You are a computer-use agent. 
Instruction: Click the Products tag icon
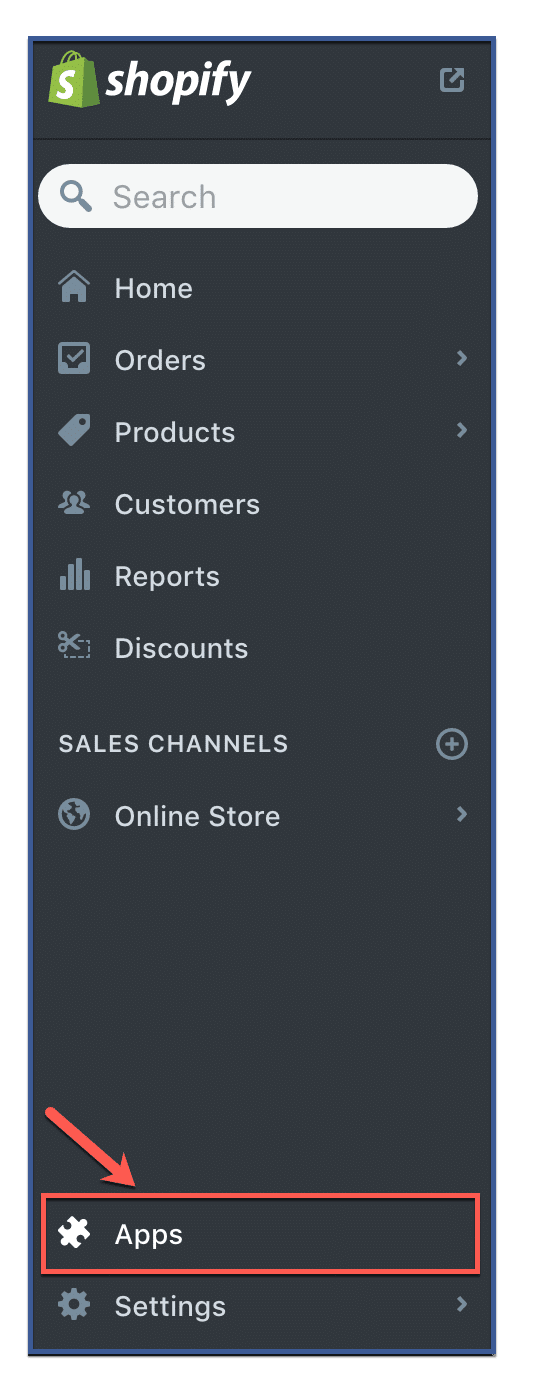point(74,431)
